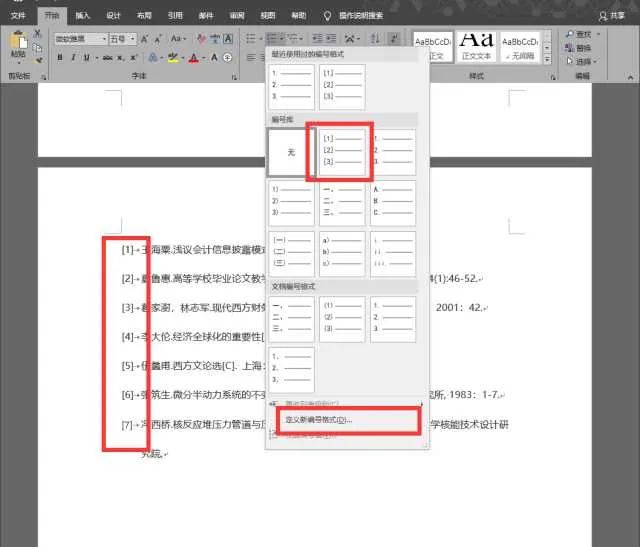The width and height of the screenshot is (640, 547).
Task: Click the Copy icon under Cut
Action: click(x=38, y=47)
